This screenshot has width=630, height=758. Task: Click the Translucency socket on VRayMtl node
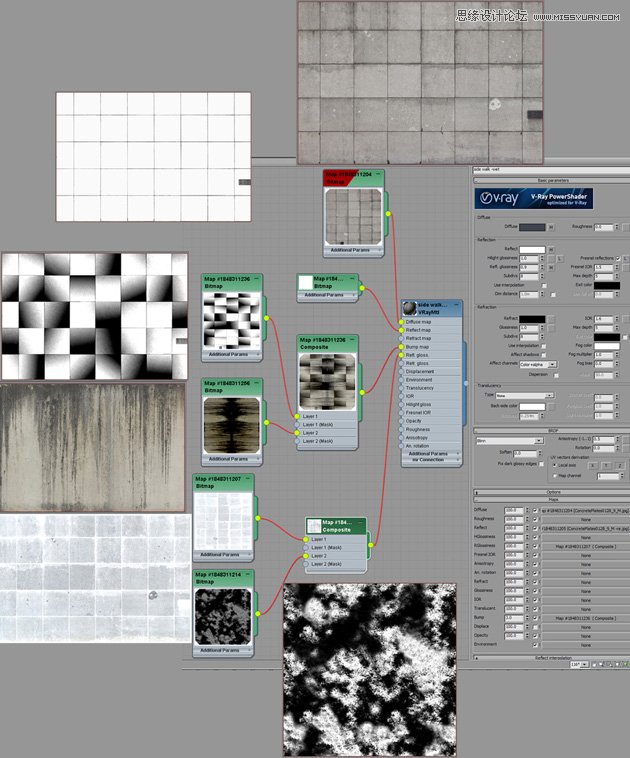401,388
